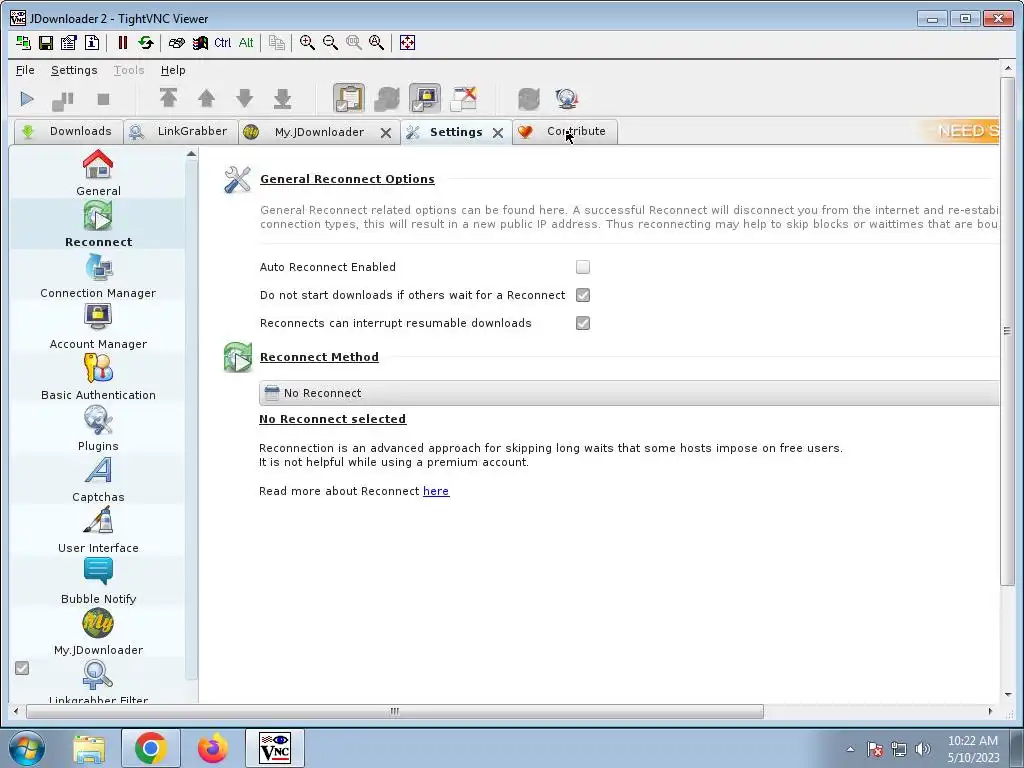
Task: Open Account Manager settings
Action: [98, 326]
